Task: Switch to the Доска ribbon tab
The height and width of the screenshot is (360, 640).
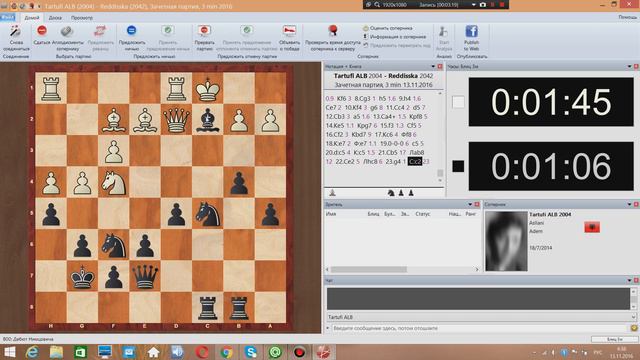Action: (x=55, y=18)
